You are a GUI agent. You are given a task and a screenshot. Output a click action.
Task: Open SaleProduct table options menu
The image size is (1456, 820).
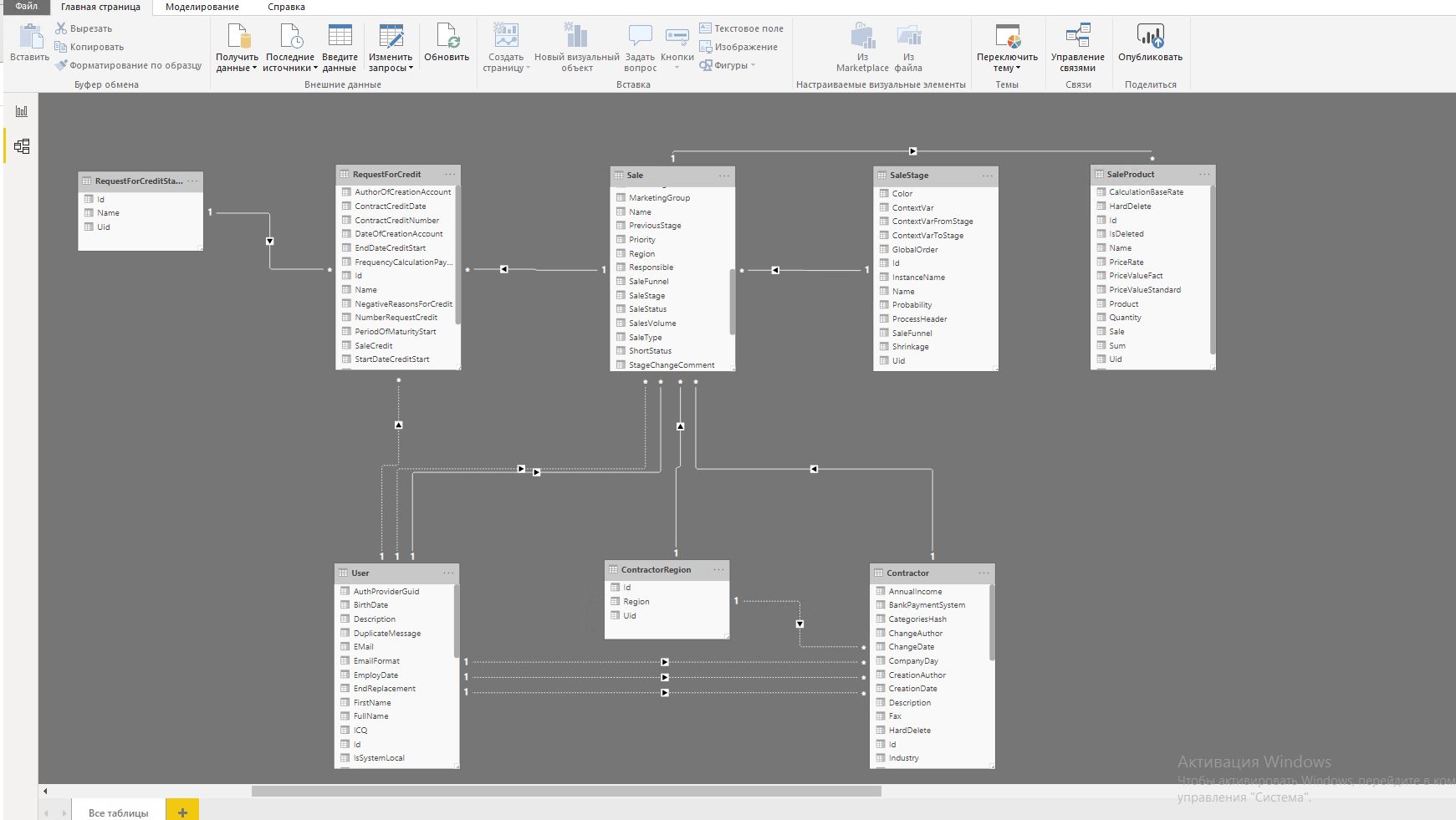coord(1204,175)
